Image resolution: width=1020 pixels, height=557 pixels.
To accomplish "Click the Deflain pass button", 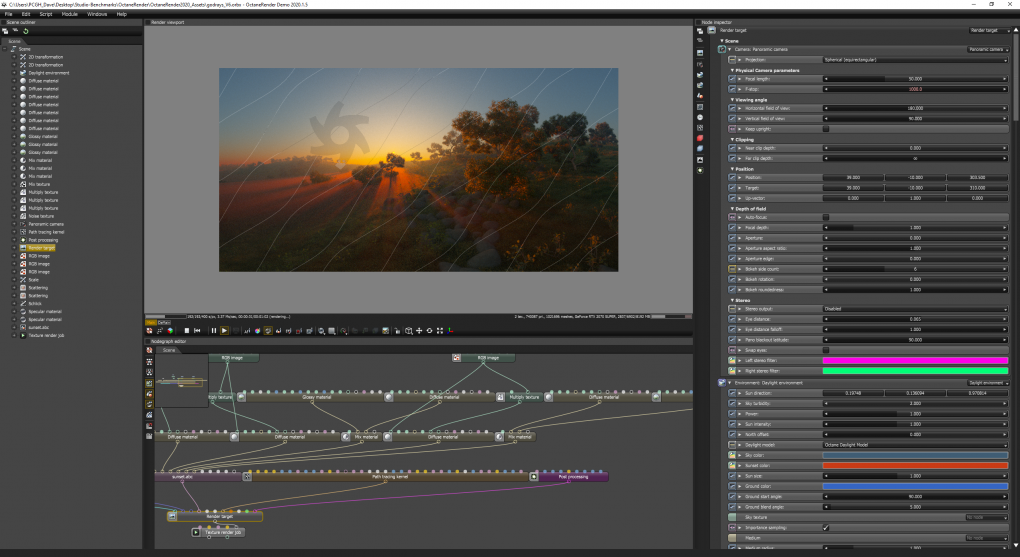I will [164, 322].
